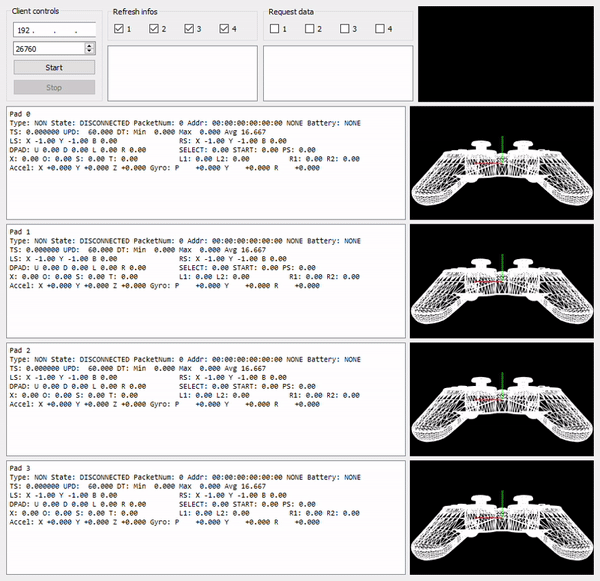Viewport: 600px width, 581px height.
Task: Click the Pad 2 controller wireframe view
Action: [502, 399]
